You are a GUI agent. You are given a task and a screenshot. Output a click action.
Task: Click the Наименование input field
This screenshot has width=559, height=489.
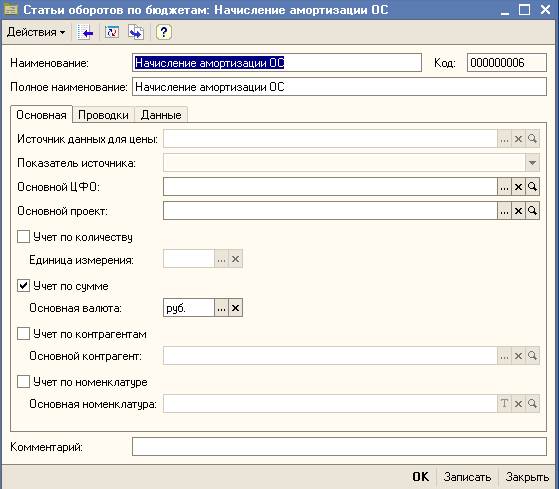277,63
